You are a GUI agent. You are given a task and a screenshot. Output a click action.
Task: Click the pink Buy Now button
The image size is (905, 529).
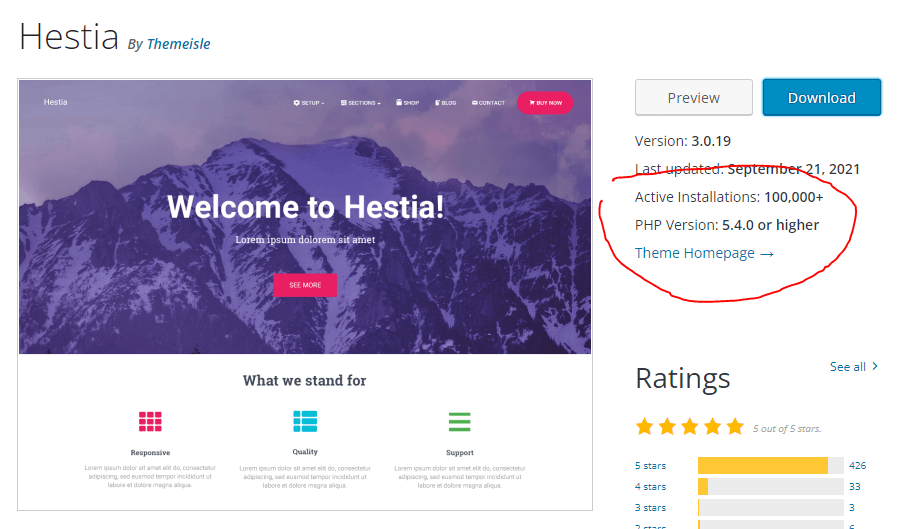click(x=545, y=103)
